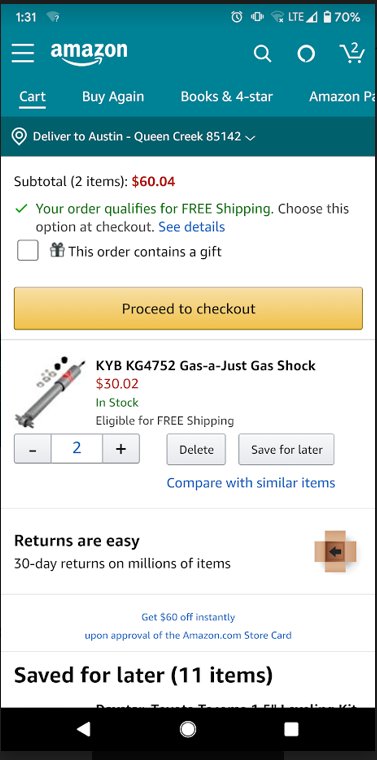This screenshot has width=377, height=760.
Task: Open the shopping cart icon
Action: click(x=352, y=53)
